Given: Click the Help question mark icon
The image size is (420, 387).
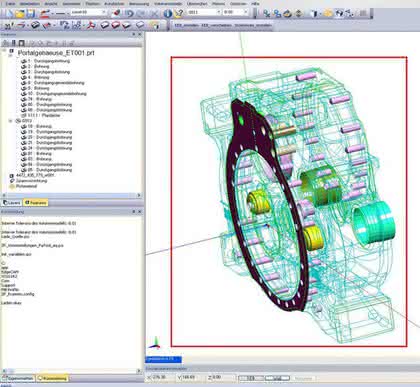Looking at the screenshot, I should (x=179, y=13).
